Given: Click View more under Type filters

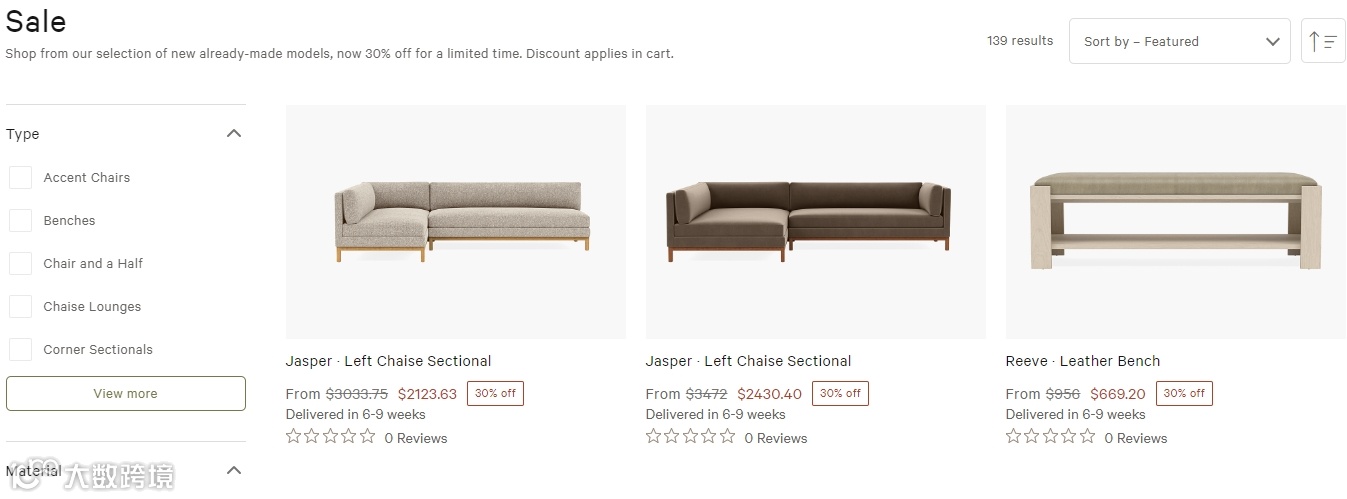Looking at the screenshot, I should pos(126,393).
